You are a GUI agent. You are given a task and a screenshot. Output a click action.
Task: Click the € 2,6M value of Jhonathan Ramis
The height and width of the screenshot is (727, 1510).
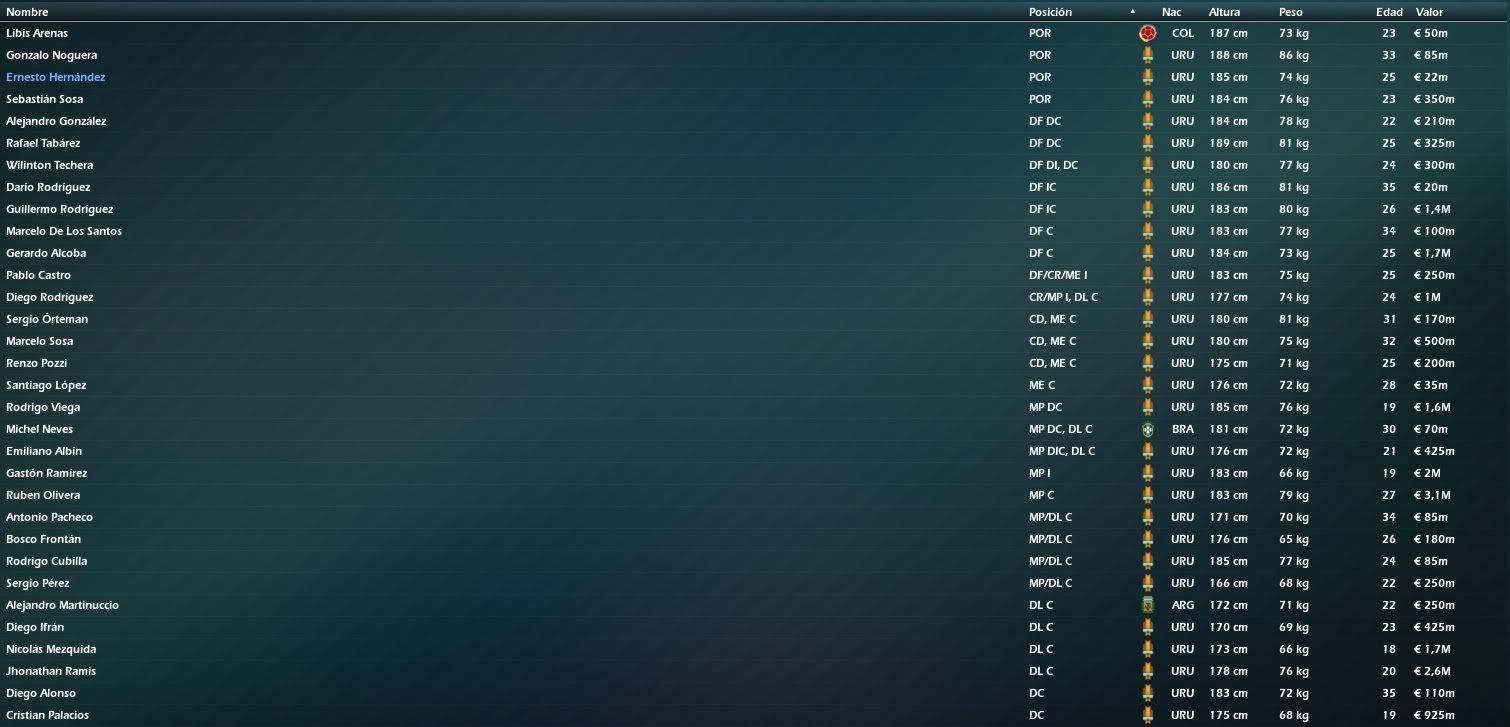coord(1434,671)
